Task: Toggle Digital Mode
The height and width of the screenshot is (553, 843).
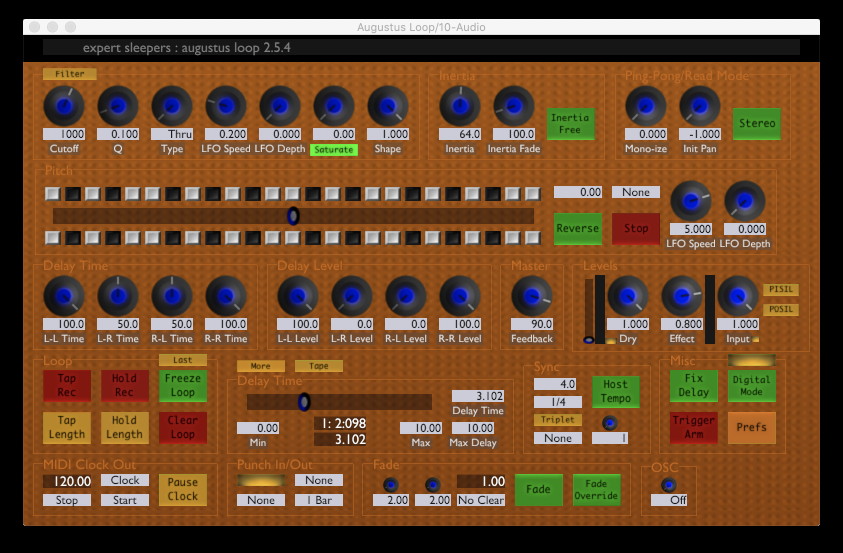Action: tap(751, 385)
